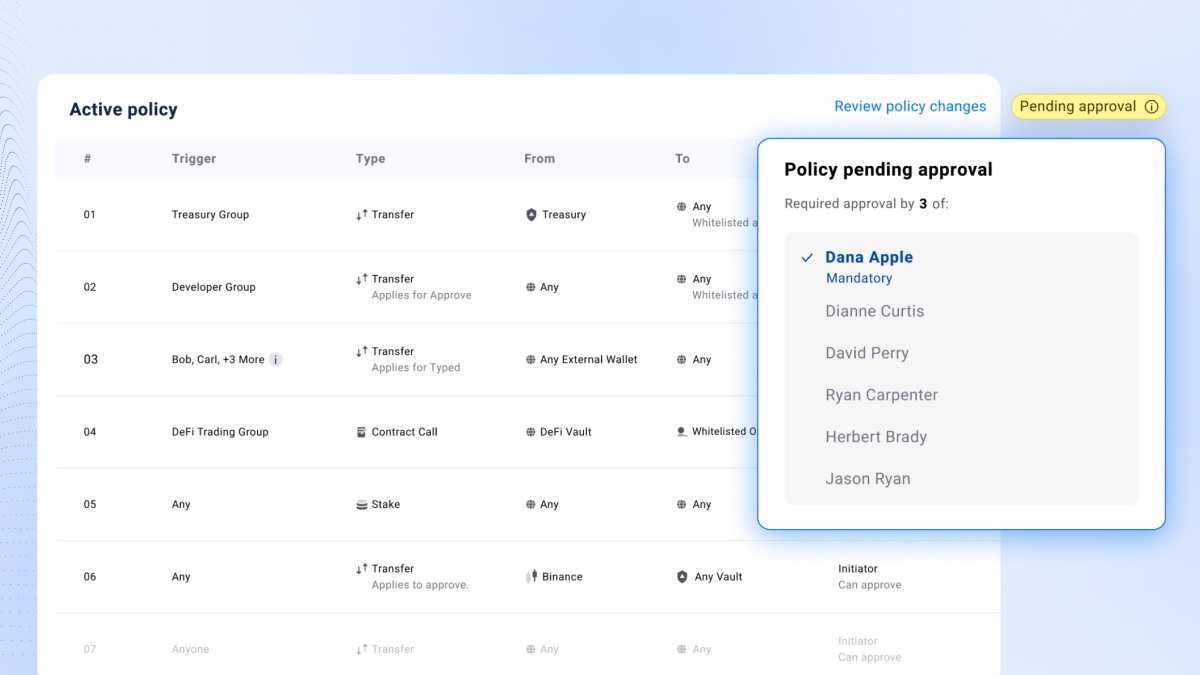The height and width of the screenshot is (675, 1200).
Task: Click the Trigger column header
Action: pyautogui.click(x=194, y=158)
